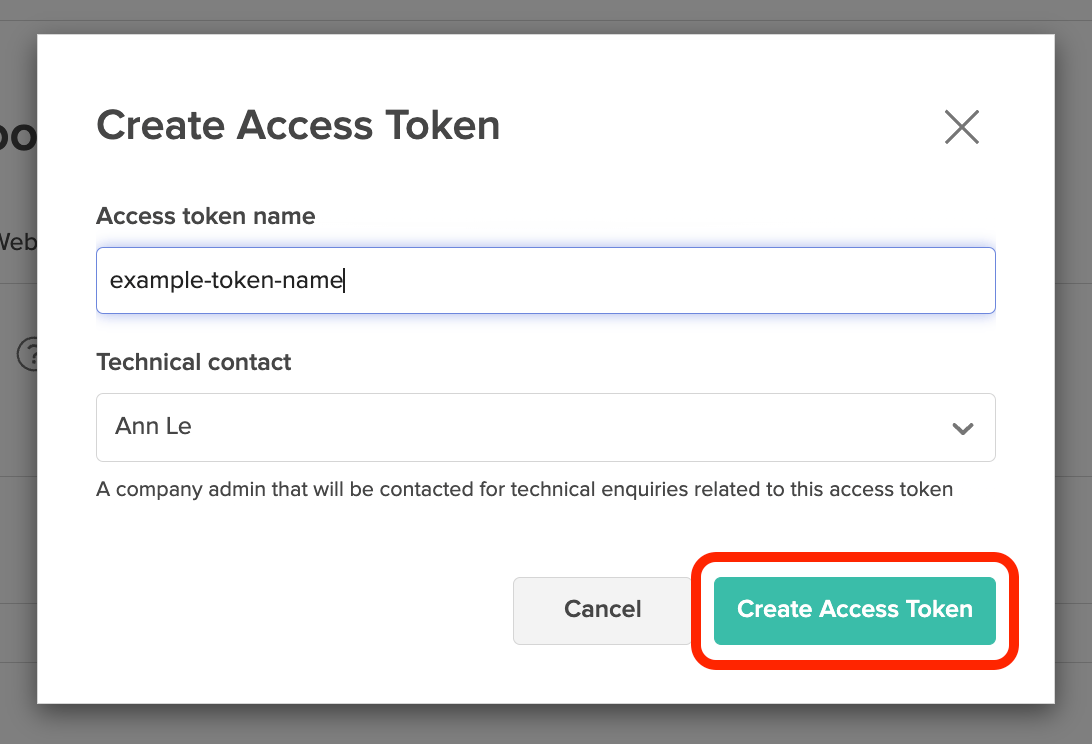Click the Technical contact label
Screen dimensions: 1092x744
(x=194, y=362)
